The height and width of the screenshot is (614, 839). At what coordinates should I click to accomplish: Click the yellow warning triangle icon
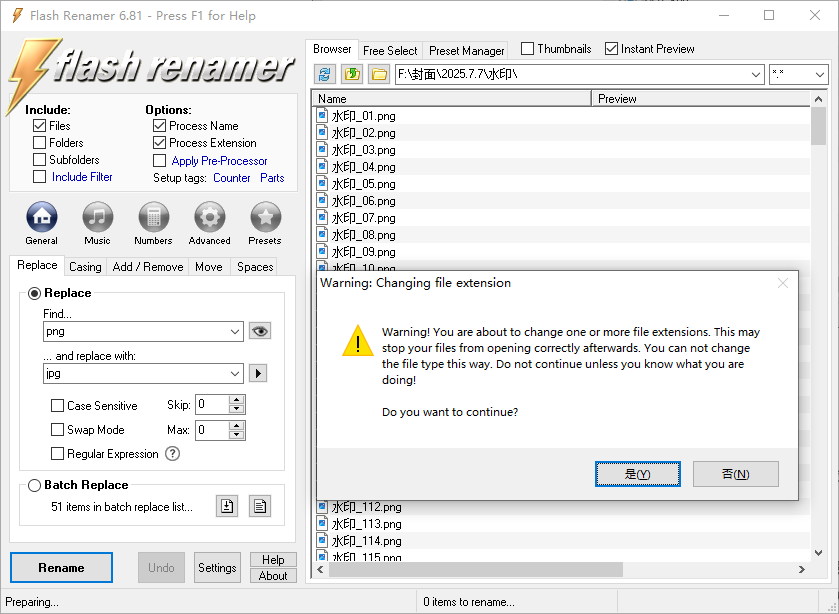click(x=358, y=340)
